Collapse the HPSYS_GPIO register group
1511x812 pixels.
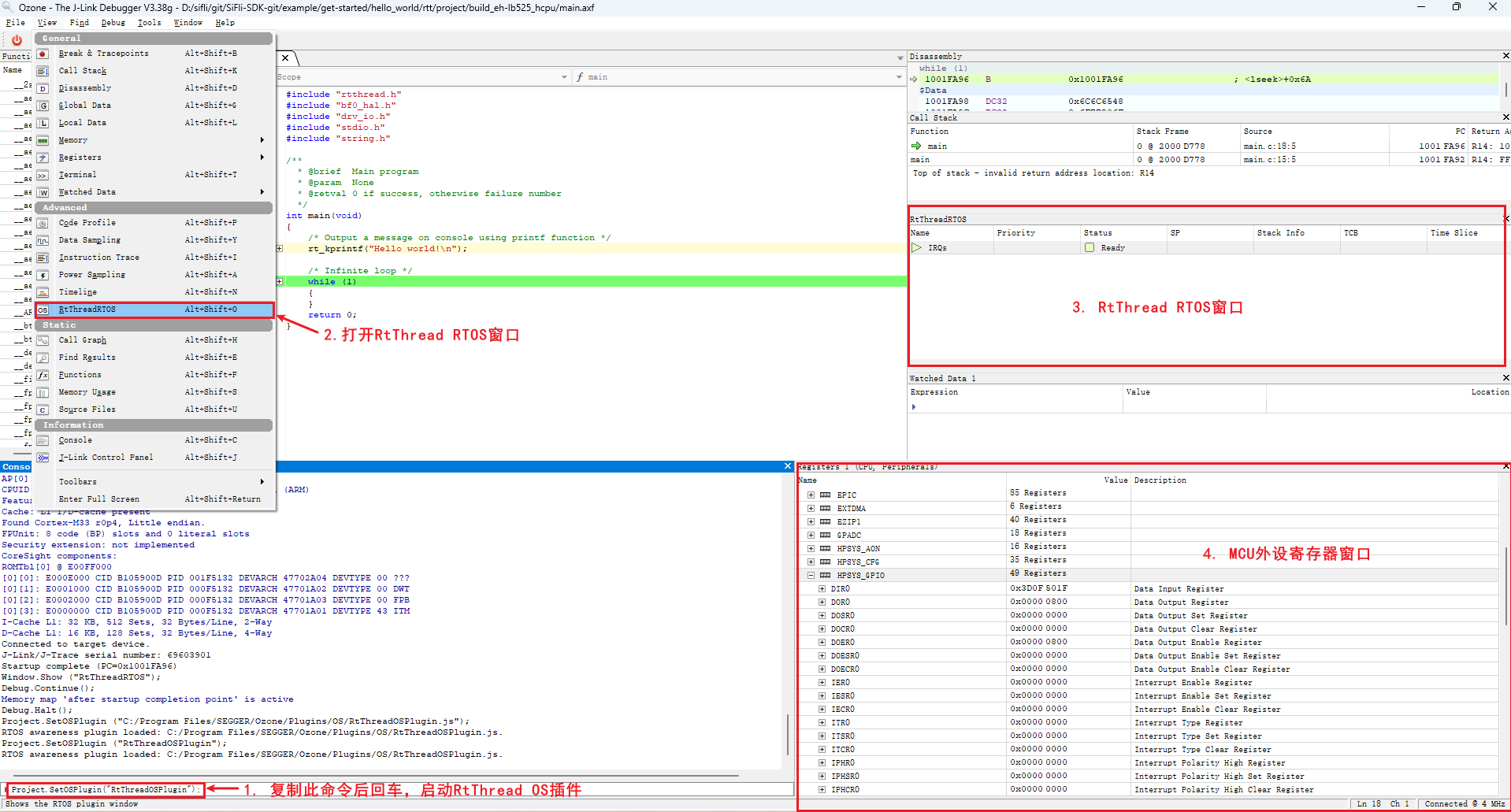811,576
